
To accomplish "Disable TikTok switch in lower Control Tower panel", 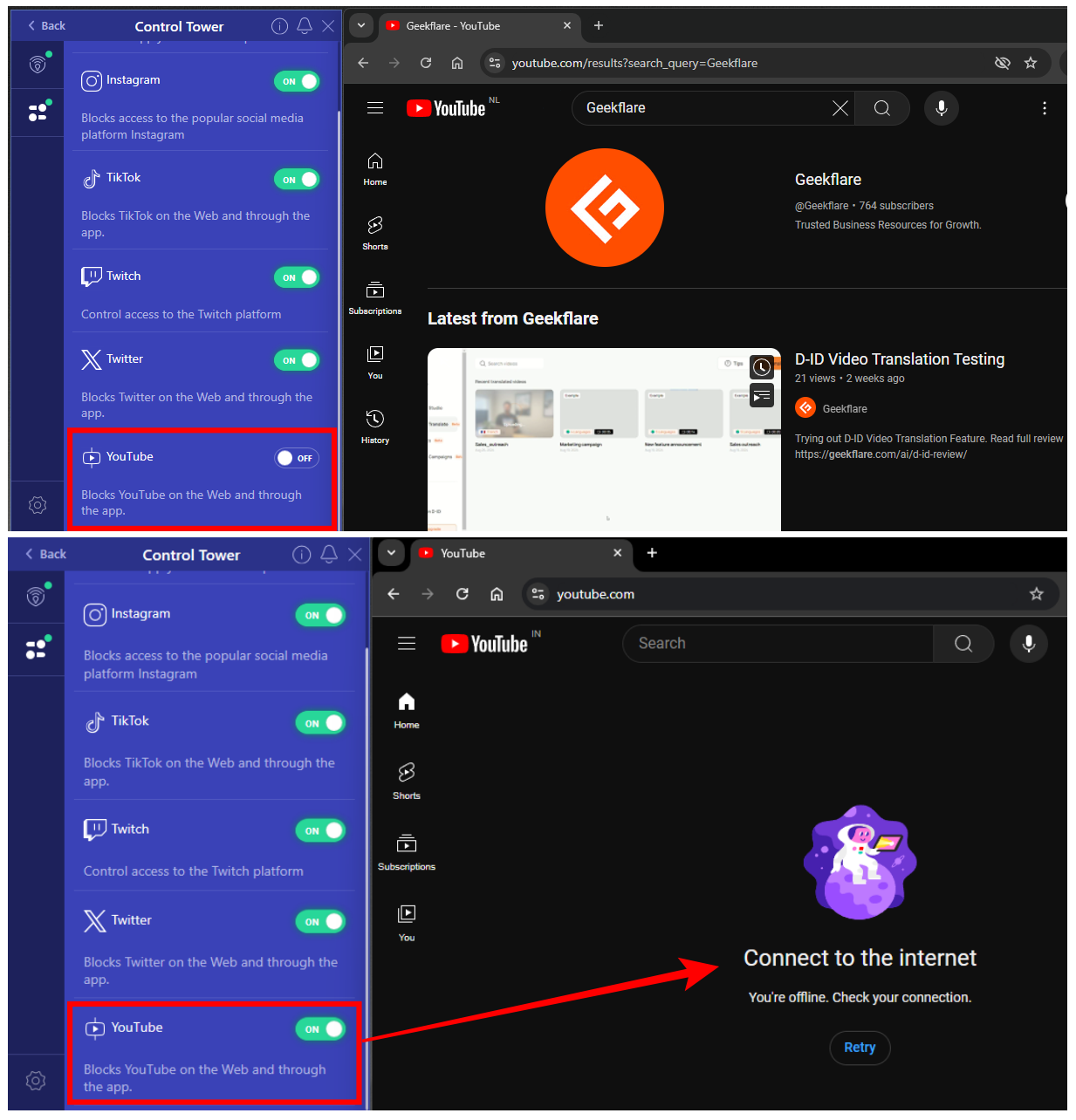I will [321, 723].
